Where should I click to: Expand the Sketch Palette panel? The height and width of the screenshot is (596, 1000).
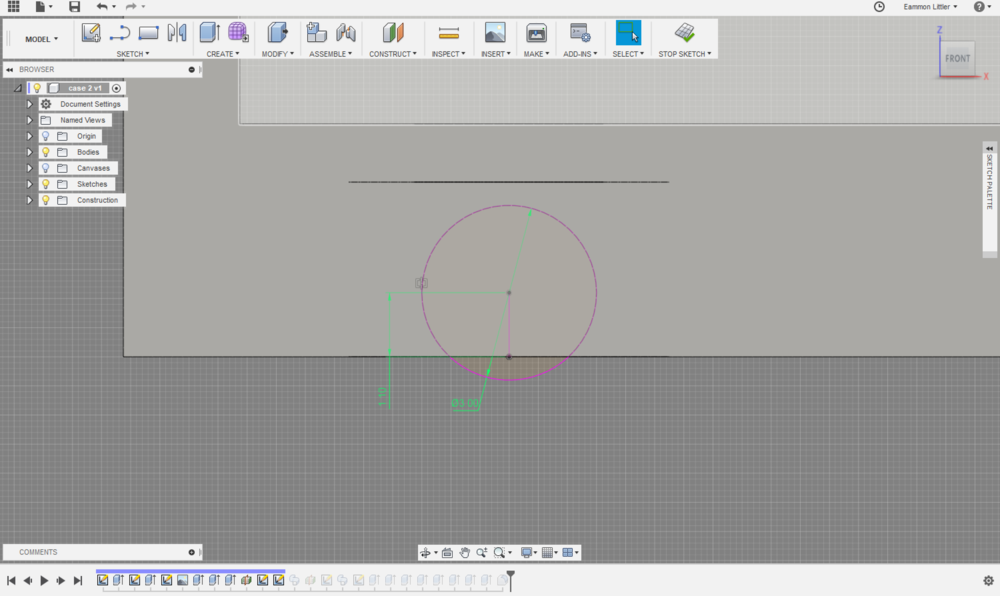(x=989, y=149)
